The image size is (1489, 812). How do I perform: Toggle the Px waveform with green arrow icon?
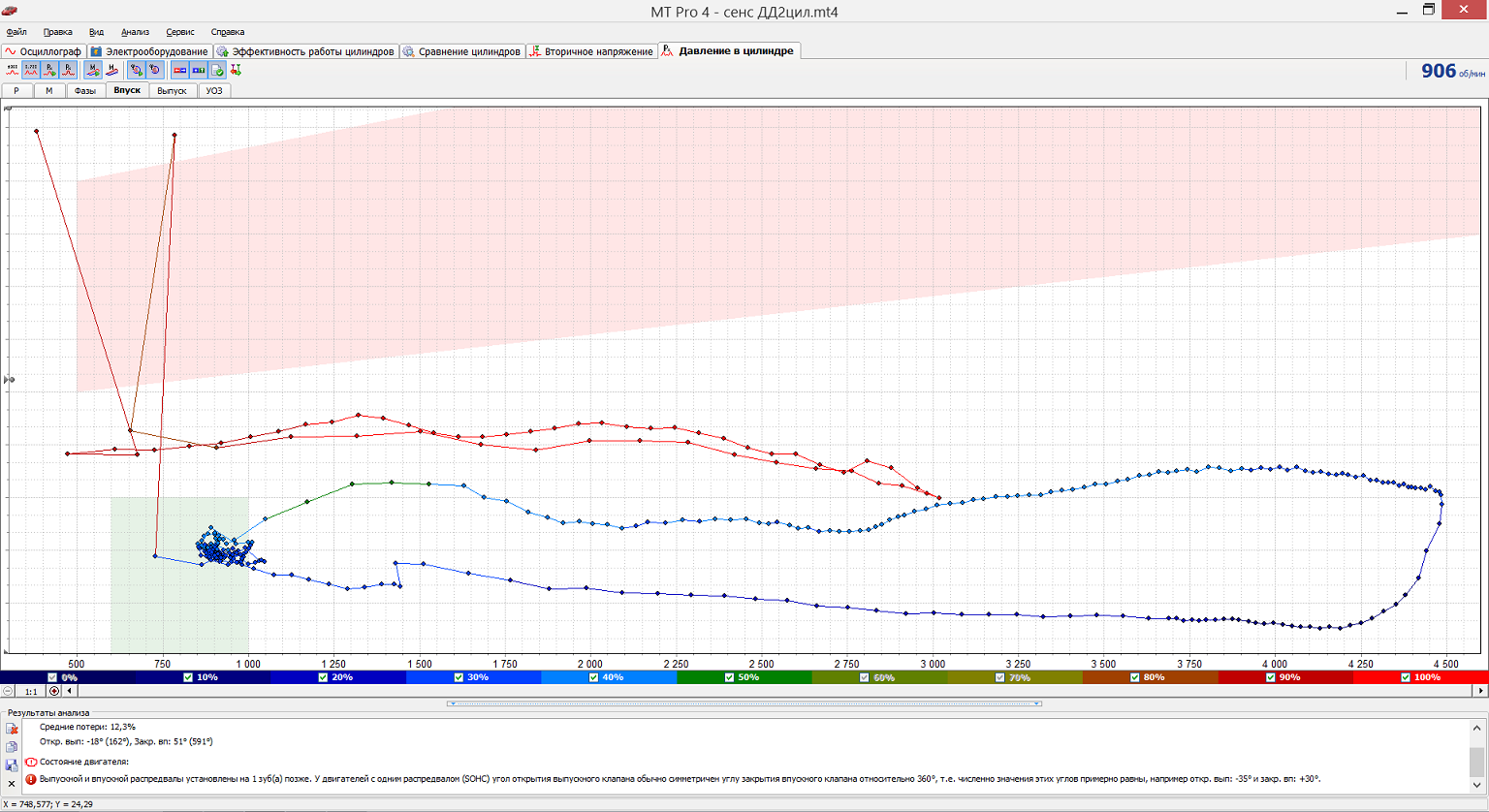(x=49, y=70)
